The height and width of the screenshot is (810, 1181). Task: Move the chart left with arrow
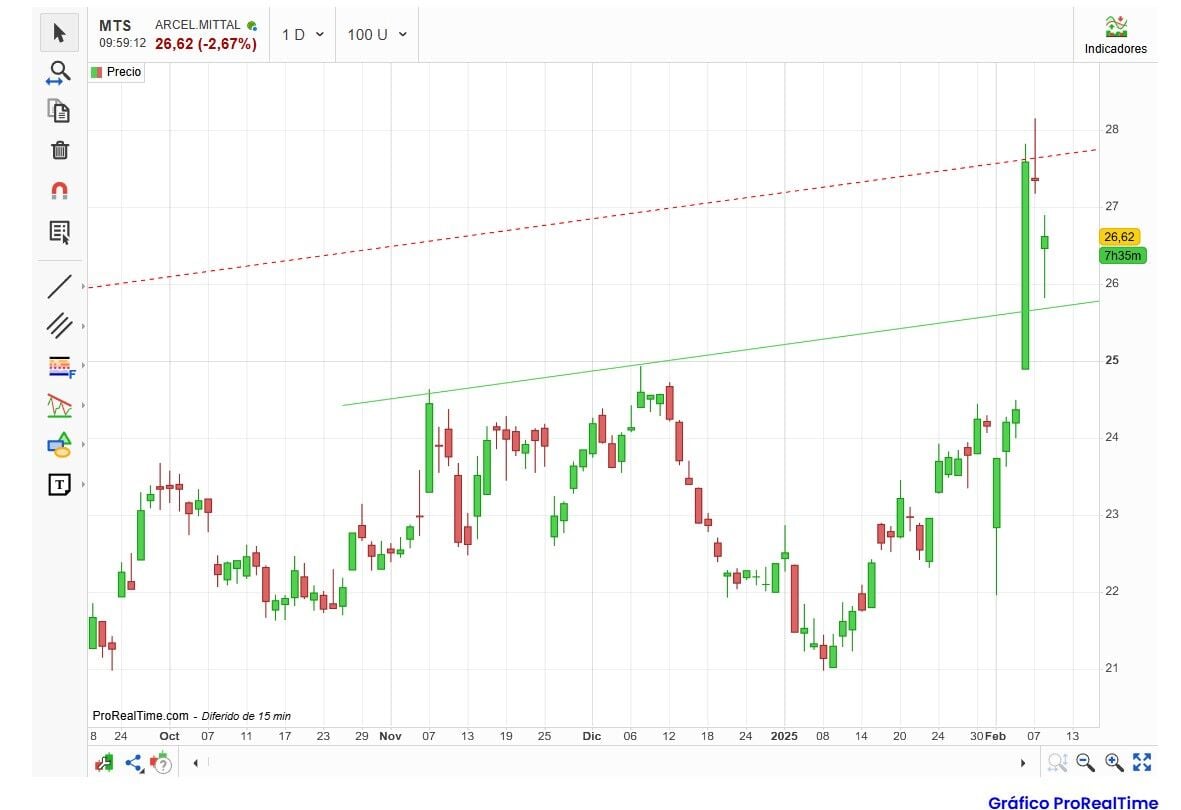point(196,763)
